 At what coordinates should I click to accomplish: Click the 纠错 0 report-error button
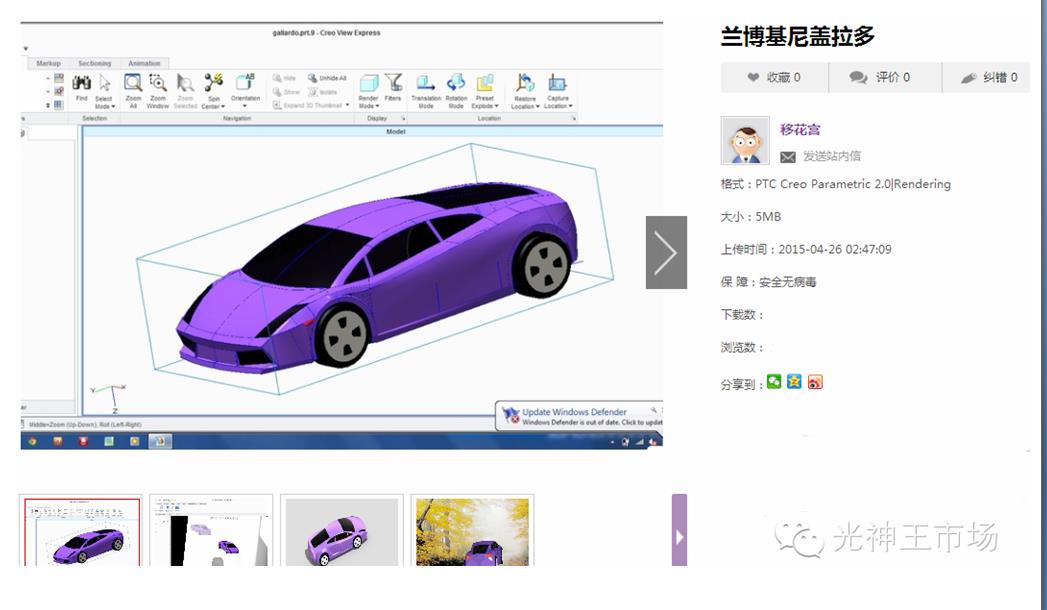(x=986, y=77)
